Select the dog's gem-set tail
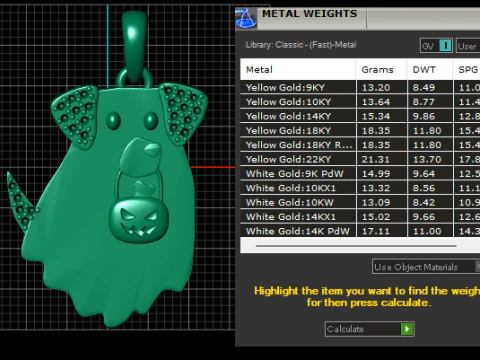Image resolution: width=480 pixels, height=360 pixels. pyautogui.click(x=21, y=203)
